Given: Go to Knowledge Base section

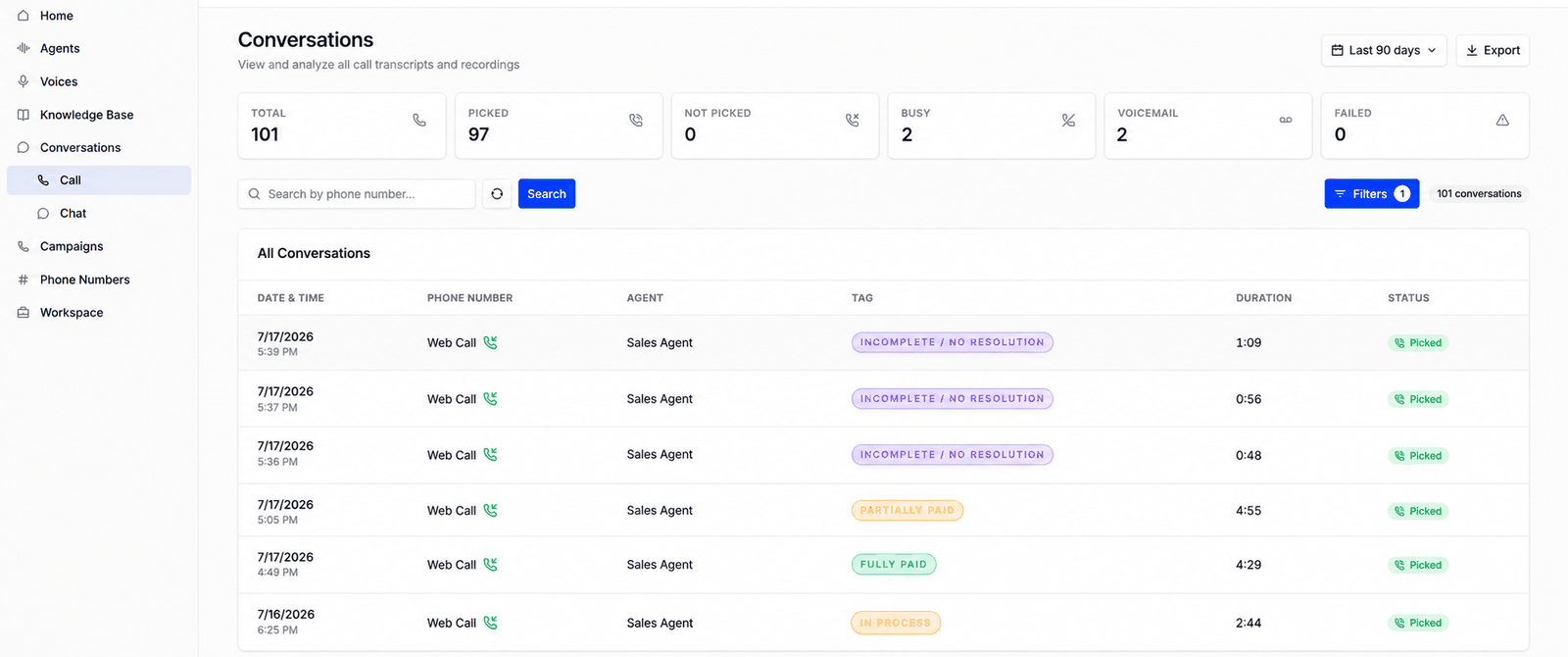Looking at the screenshot, I should (x=86, y=115).
